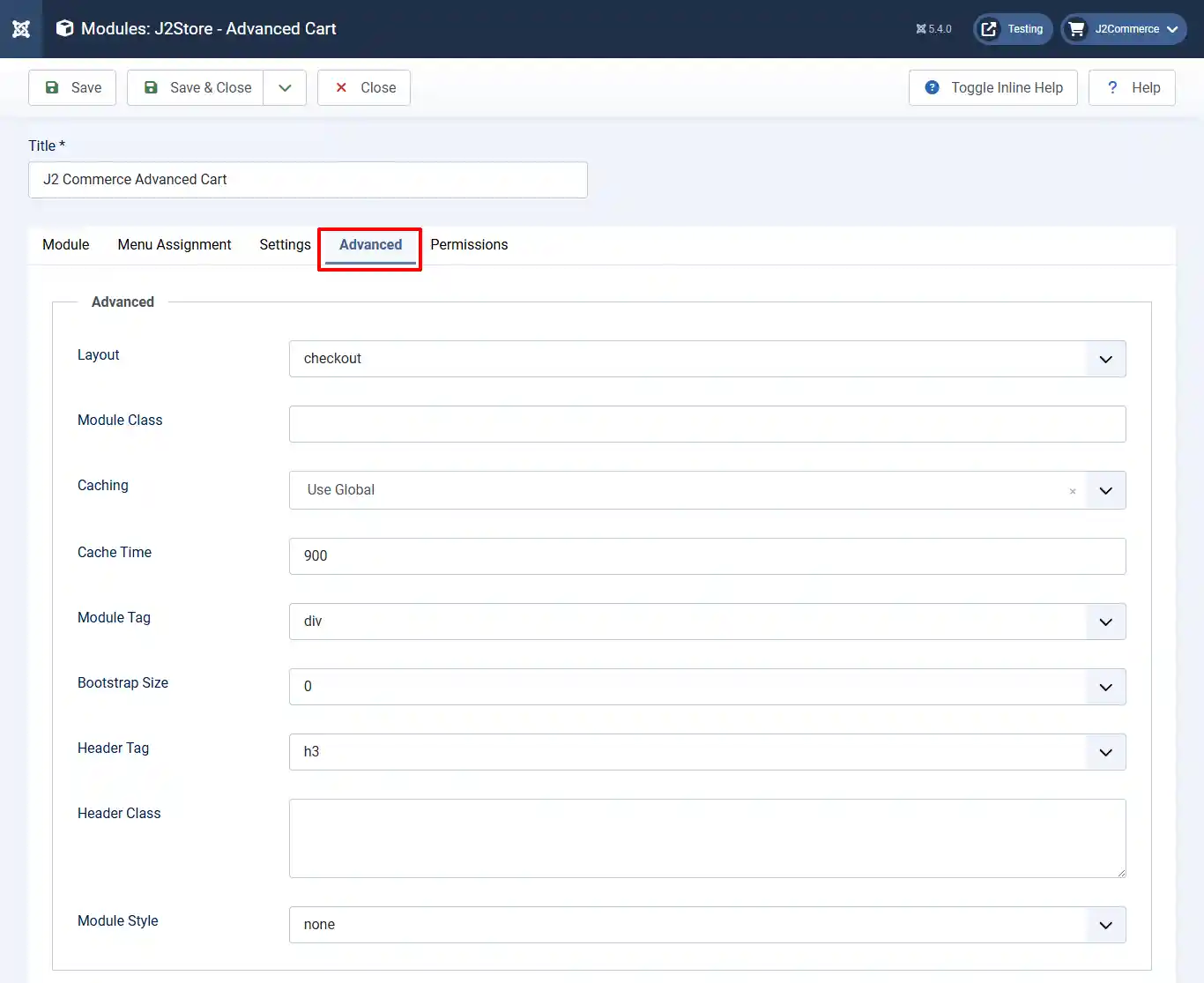Open the Testing site preview button
The image size is (1204, 983).
[x=1013, y=29]
